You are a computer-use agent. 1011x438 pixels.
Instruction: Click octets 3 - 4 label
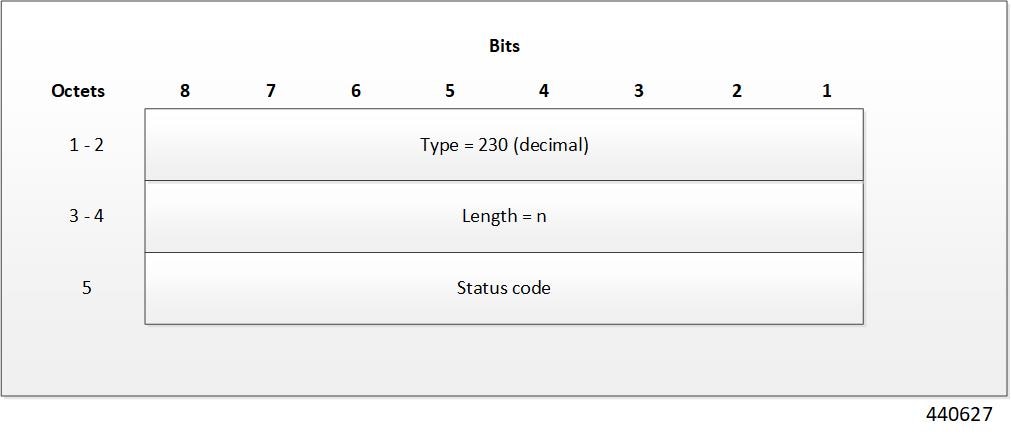tap(86, 215)
